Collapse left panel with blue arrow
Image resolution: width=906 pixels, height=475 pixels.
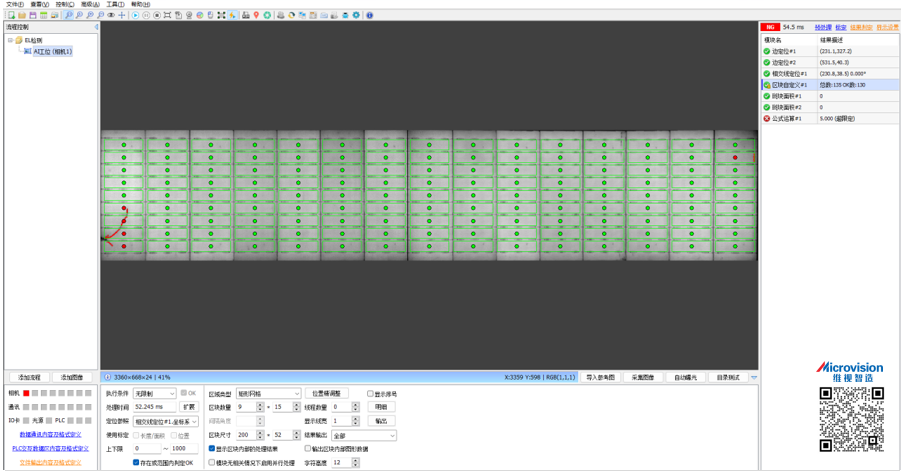pyautogui.click(x=96, y=27)
